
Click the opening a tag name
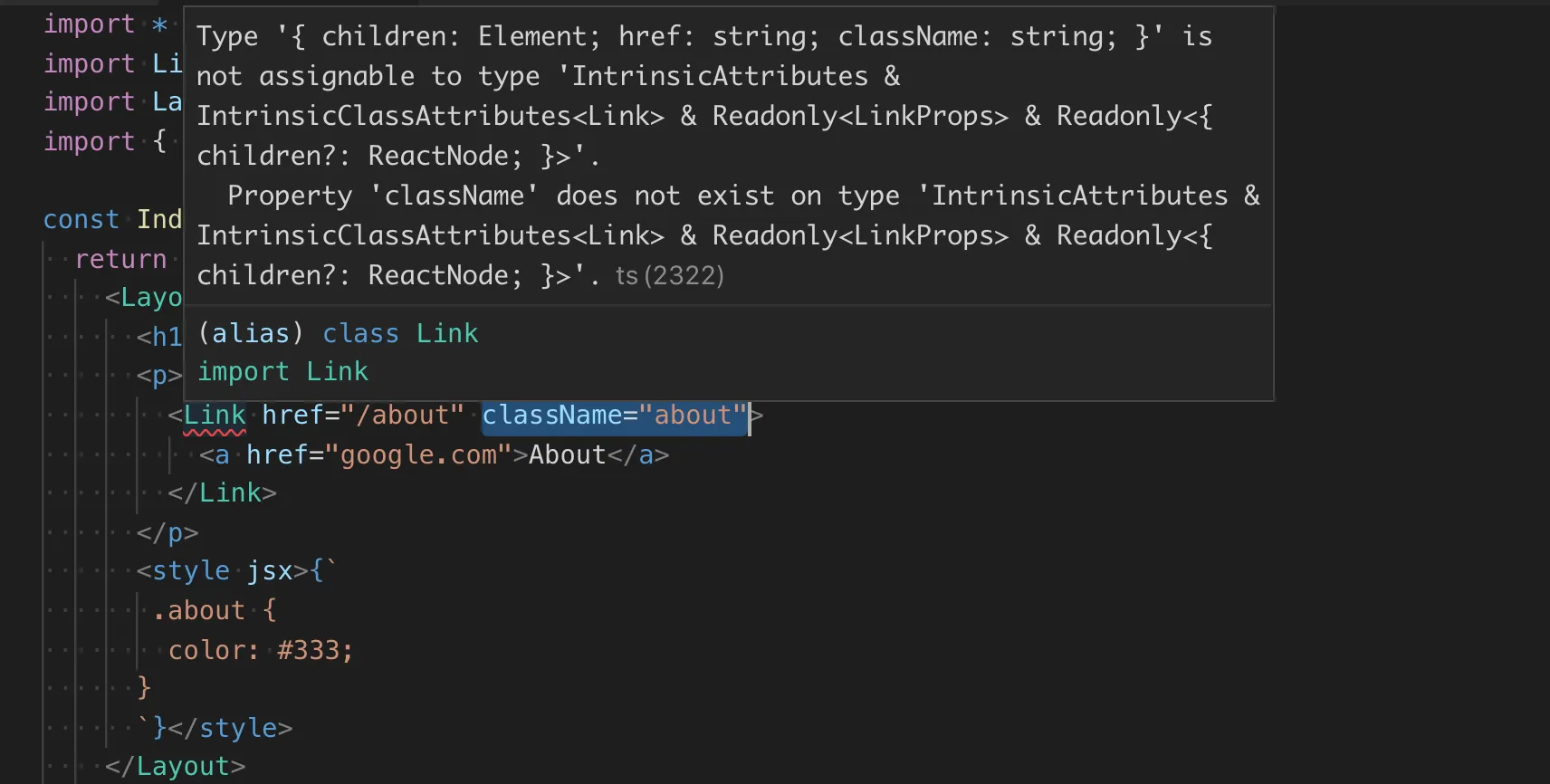click(222, 454)
